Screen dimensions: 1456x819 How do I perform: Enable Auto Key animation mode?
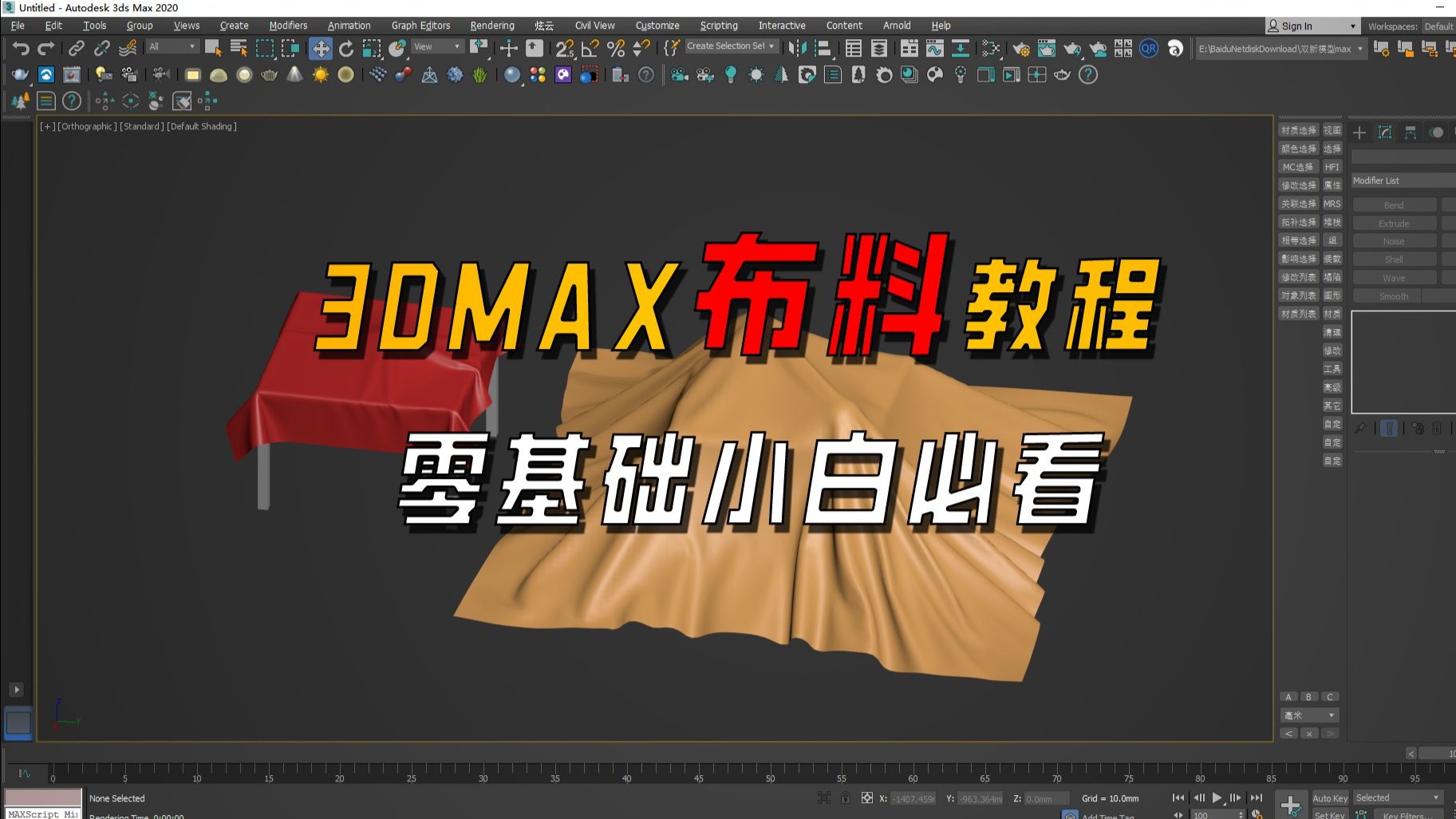tap(1329, 797)
